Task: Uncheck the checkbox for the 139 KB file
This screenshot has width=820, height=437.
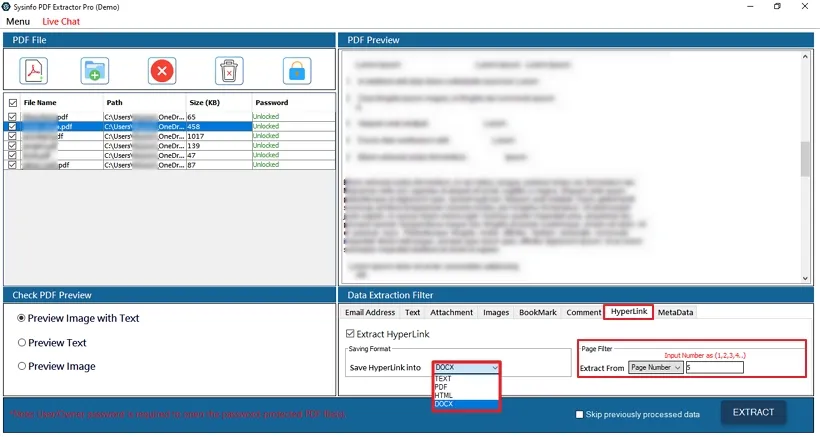Action: [13, 146]
